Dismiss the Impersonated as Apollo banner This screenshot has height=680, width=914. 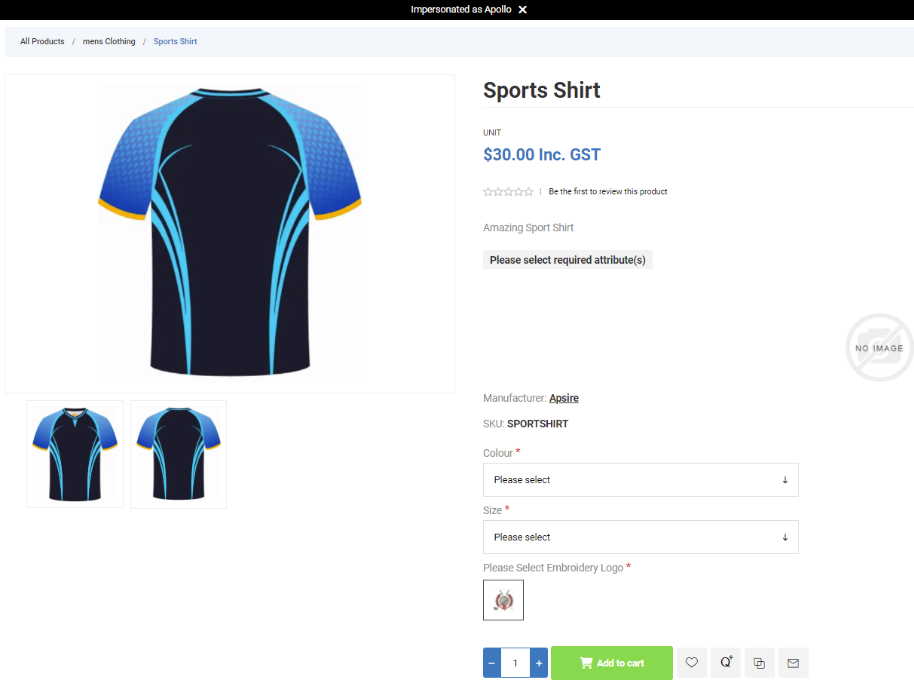(x=524, y=10)
